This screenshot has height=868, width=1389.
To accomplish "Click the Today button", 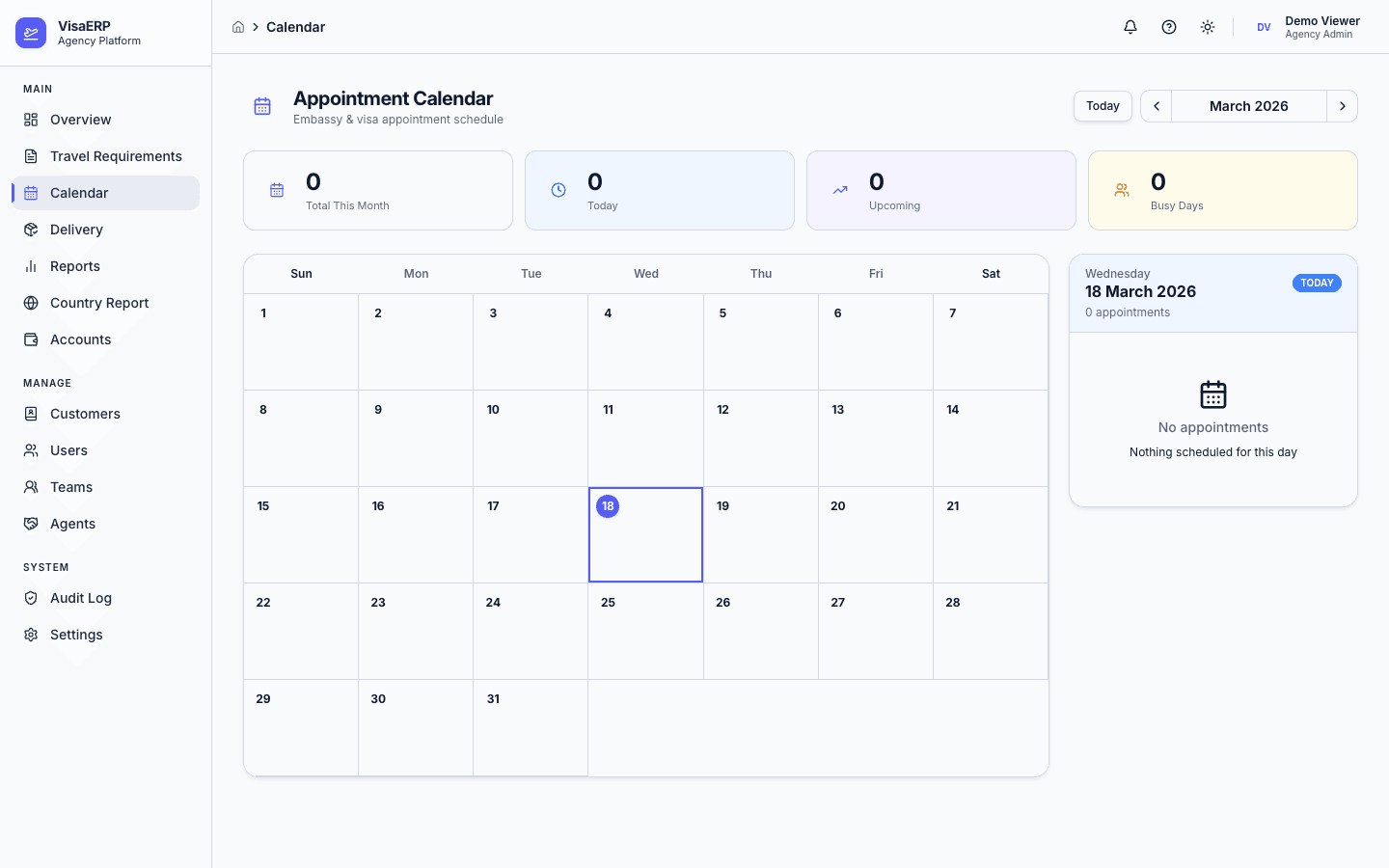I will pos(1103,106).
